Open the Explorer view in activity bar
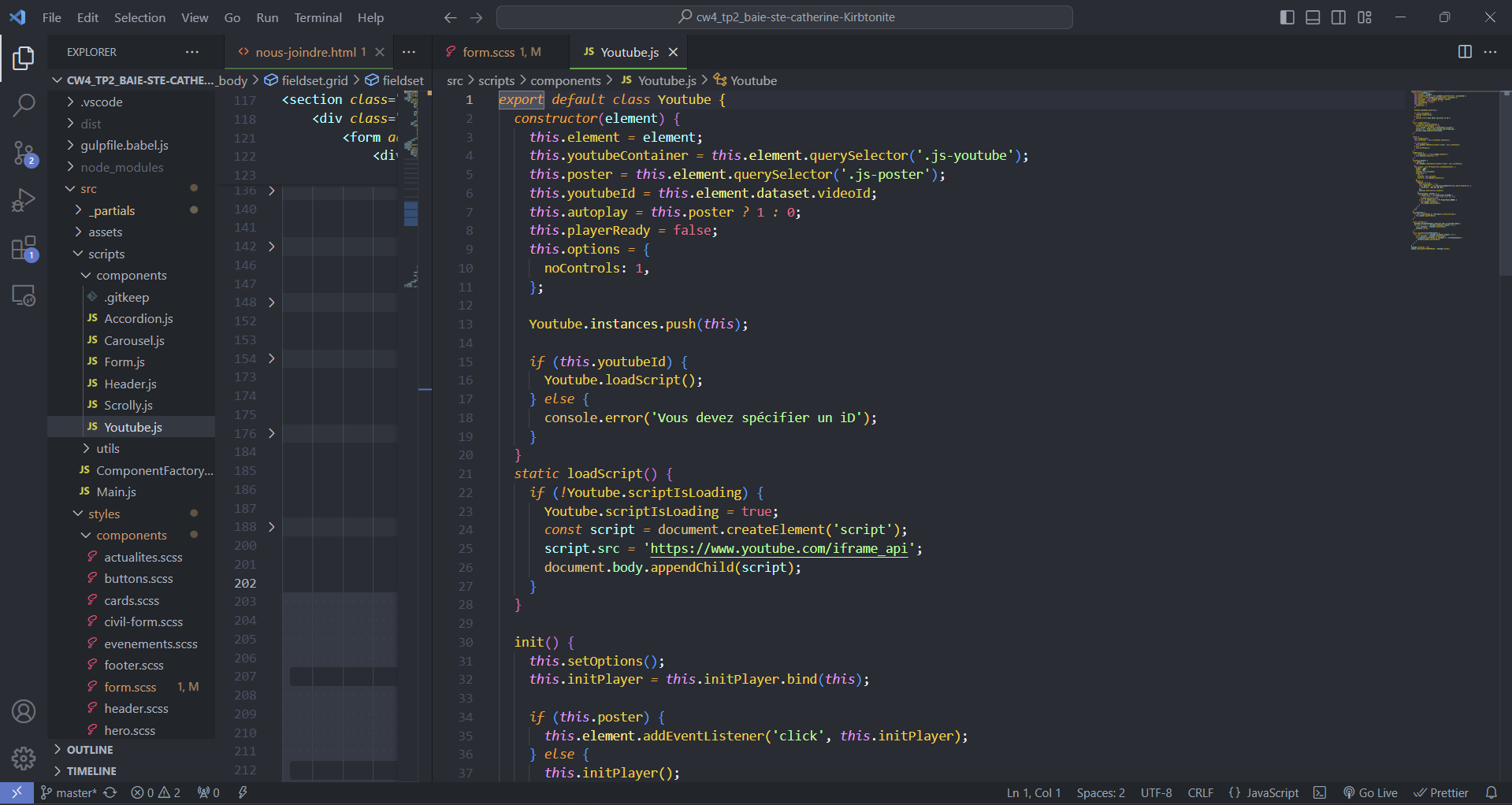 pyautogui.click(x=24, y=57)
